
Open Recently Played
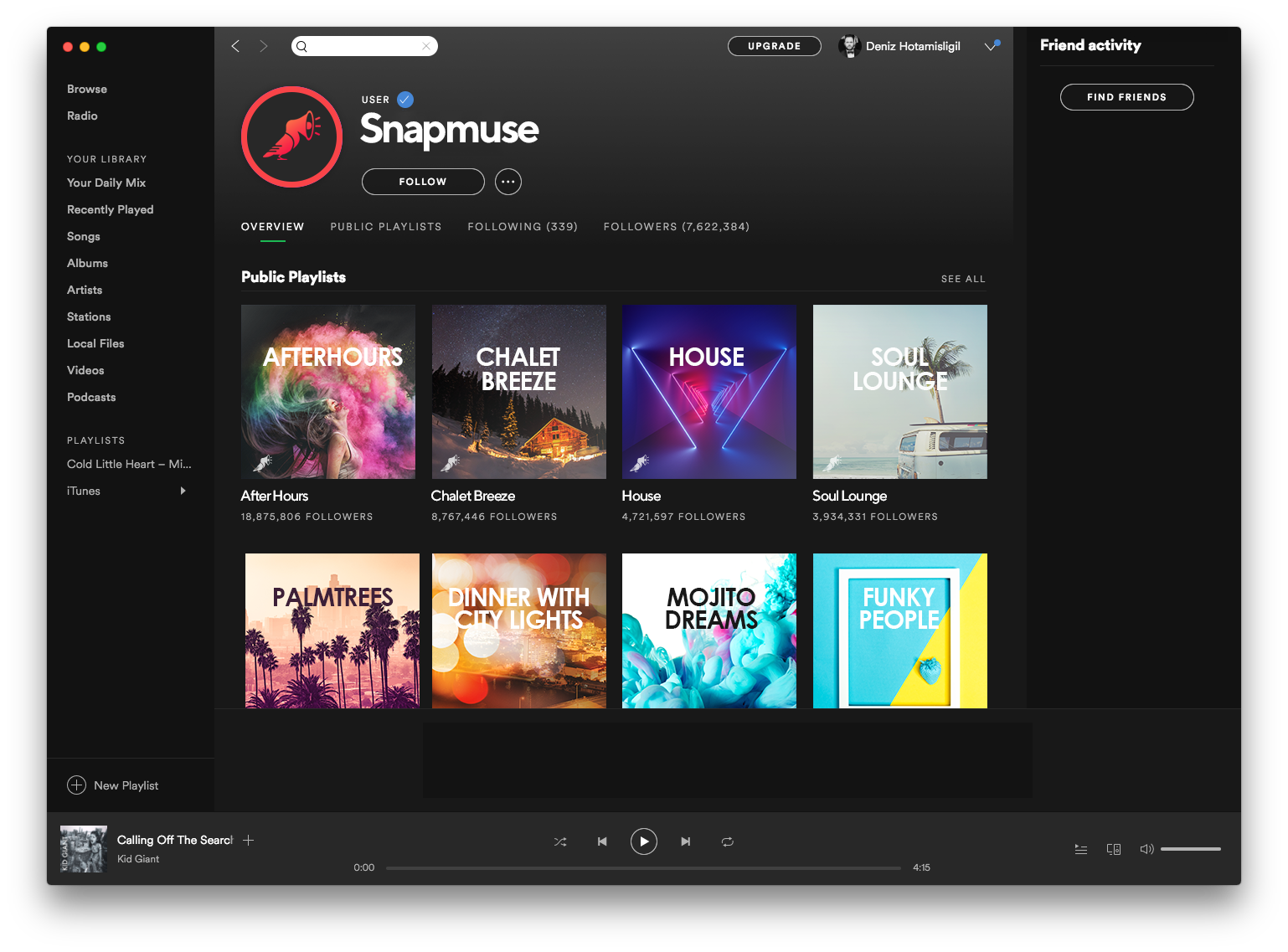point(111,209)
